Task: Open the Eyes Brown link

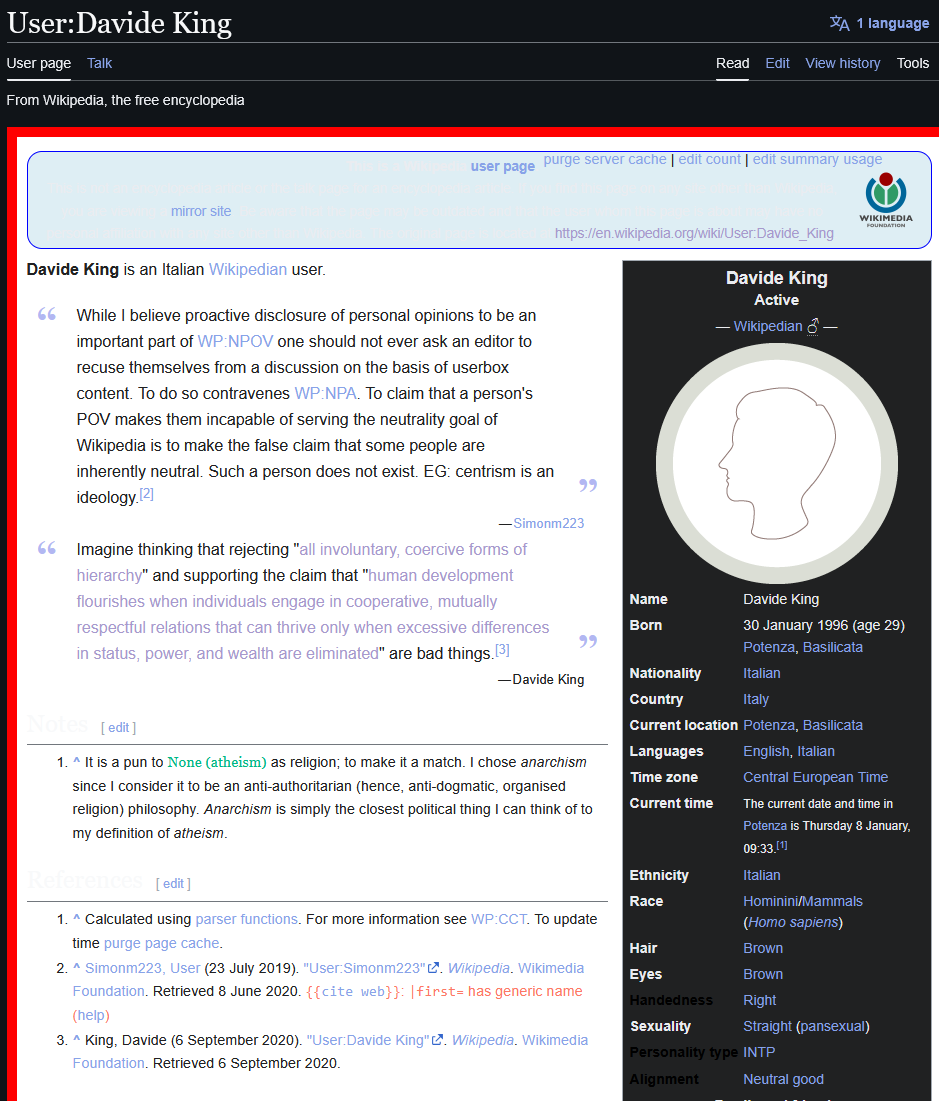Action: (x=763, y=975)
